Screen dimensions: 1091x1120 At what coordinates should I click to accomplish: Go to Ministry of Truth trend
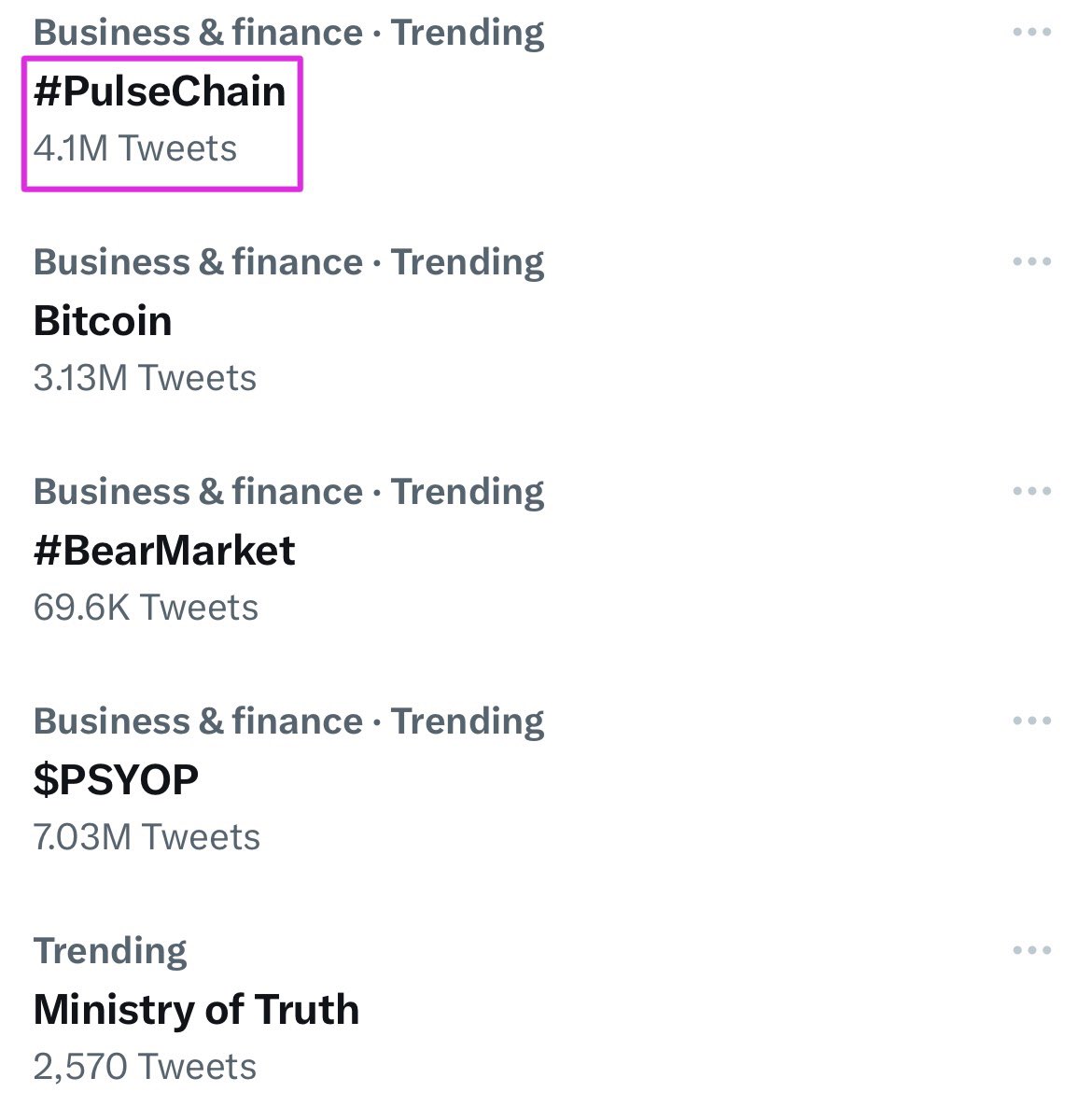click(196, 1010)
